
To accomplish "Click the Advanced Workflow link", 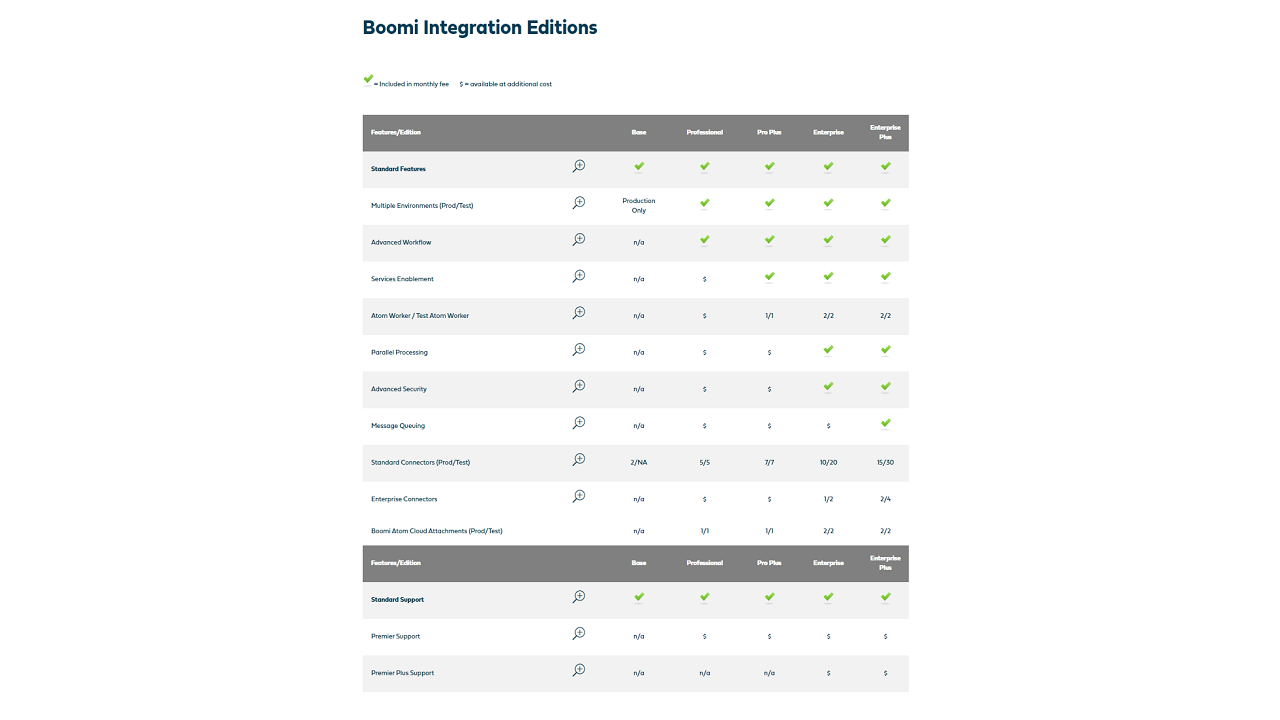I will pyautogui.click(x=401, y=243).
